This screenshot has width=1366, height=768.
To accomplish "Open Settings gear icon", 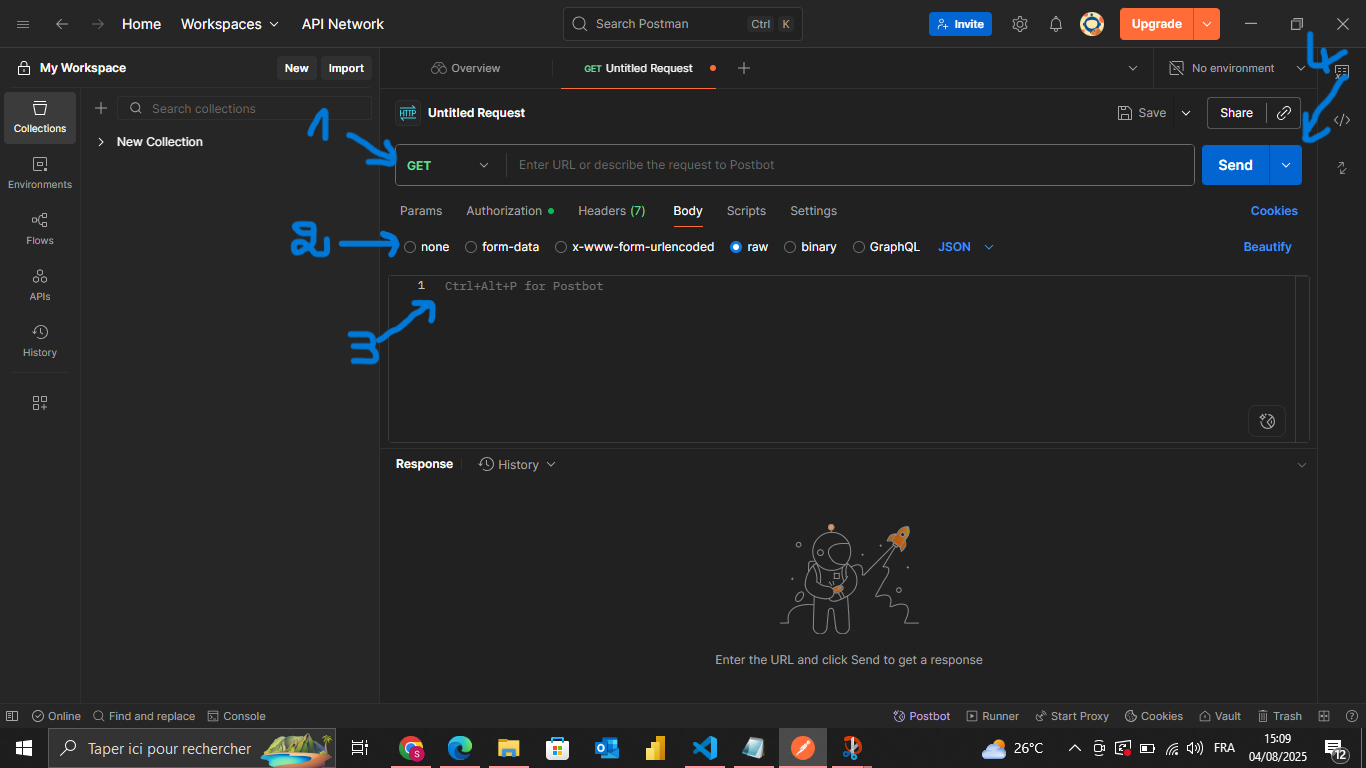I will [1020, 24].
